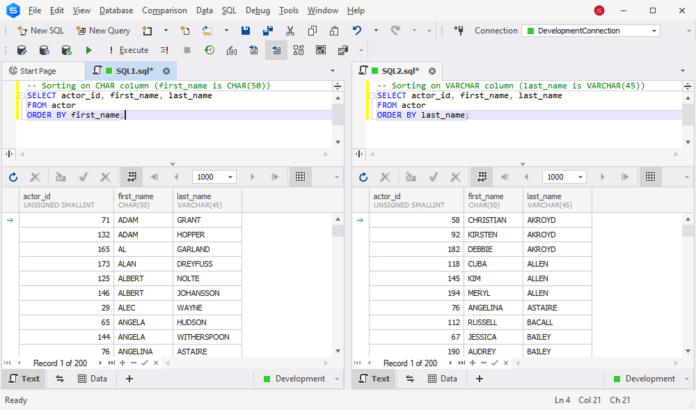Viewport: 696px width, 410px height.
Task: Click left grid vertical scrollbar thumb
Action: click(x=337, y=231)
